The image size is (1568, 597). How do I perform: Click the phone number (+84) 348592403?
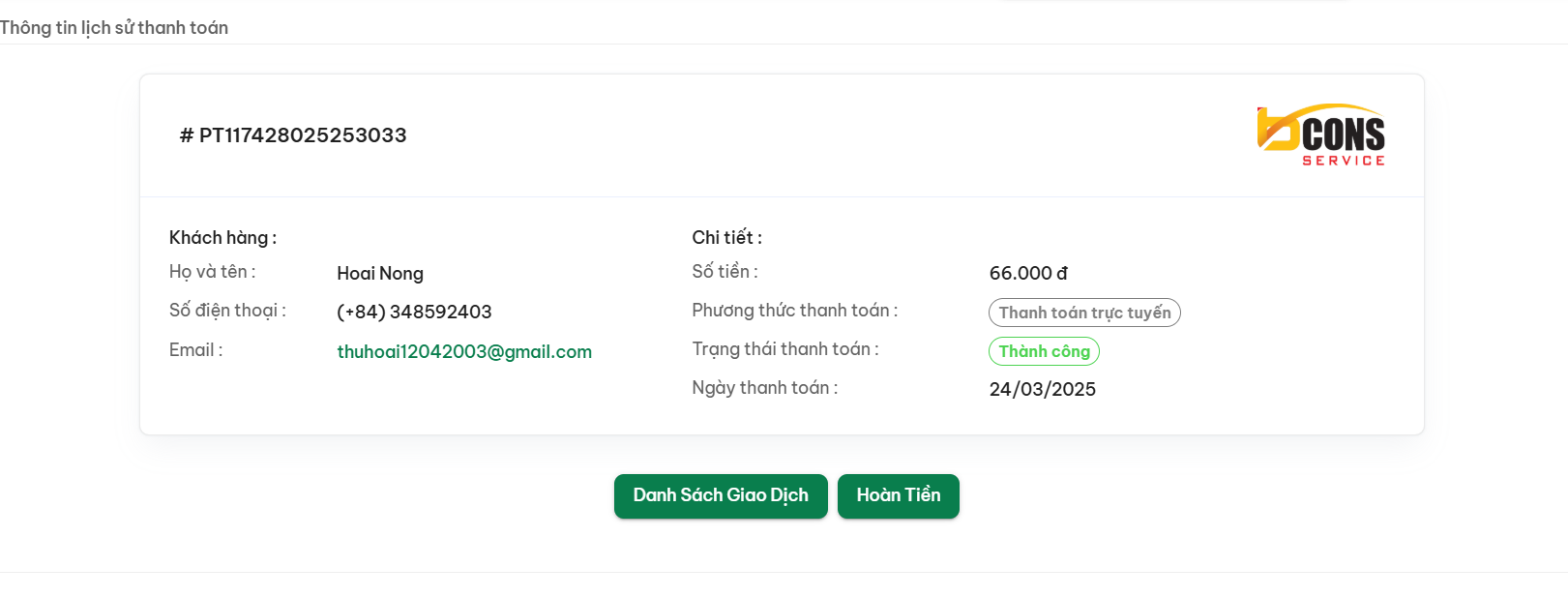(414, 312)
